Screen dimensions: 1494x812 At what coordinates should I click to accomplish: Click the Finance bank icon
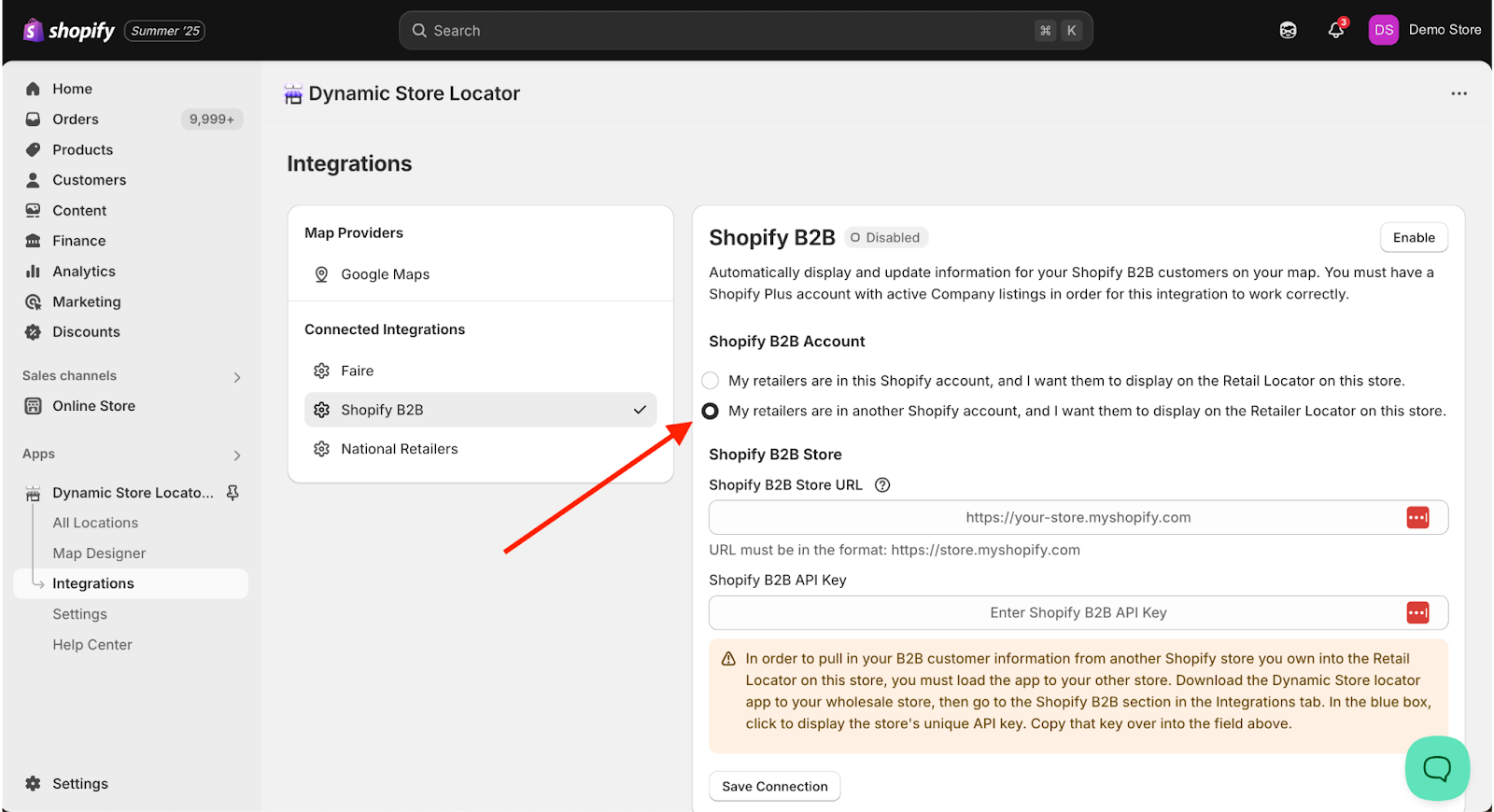pyautogui.click(x=33, y=241)
